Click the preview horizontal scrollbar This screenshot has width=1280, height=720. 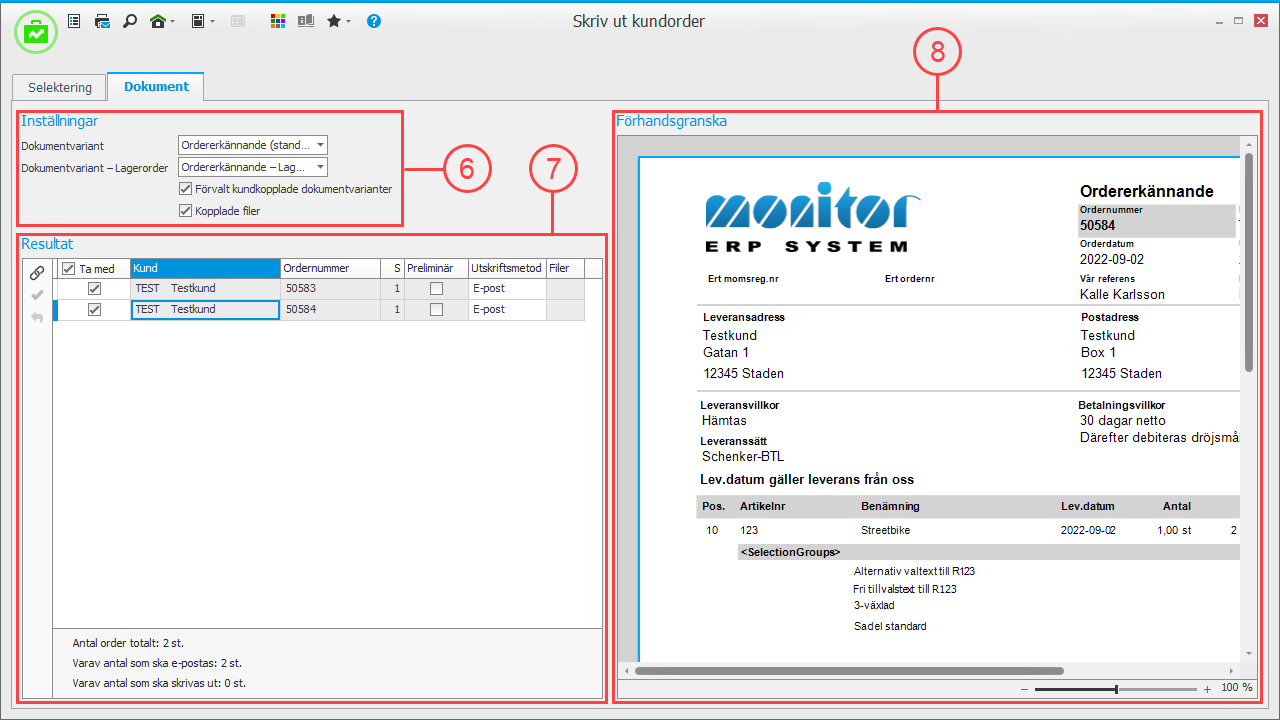coord(848,671)
